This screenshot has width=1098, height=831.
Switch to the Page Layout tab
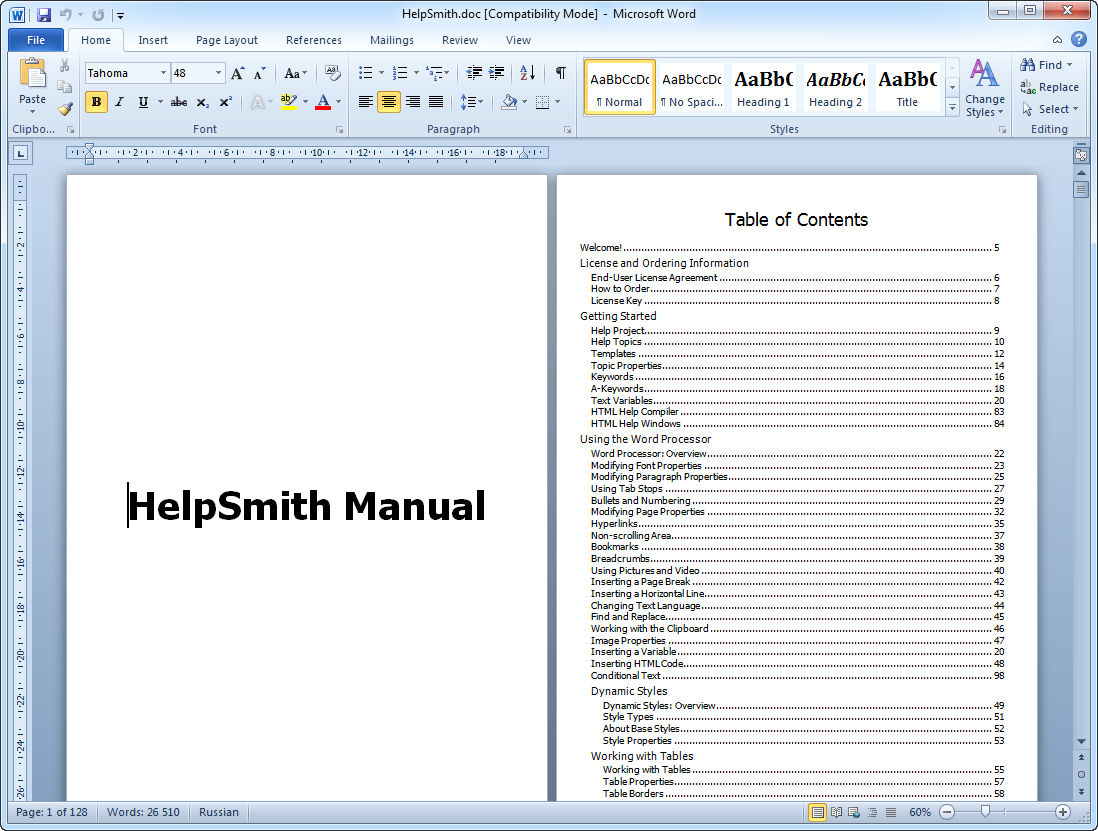click(x=226, y=40)
